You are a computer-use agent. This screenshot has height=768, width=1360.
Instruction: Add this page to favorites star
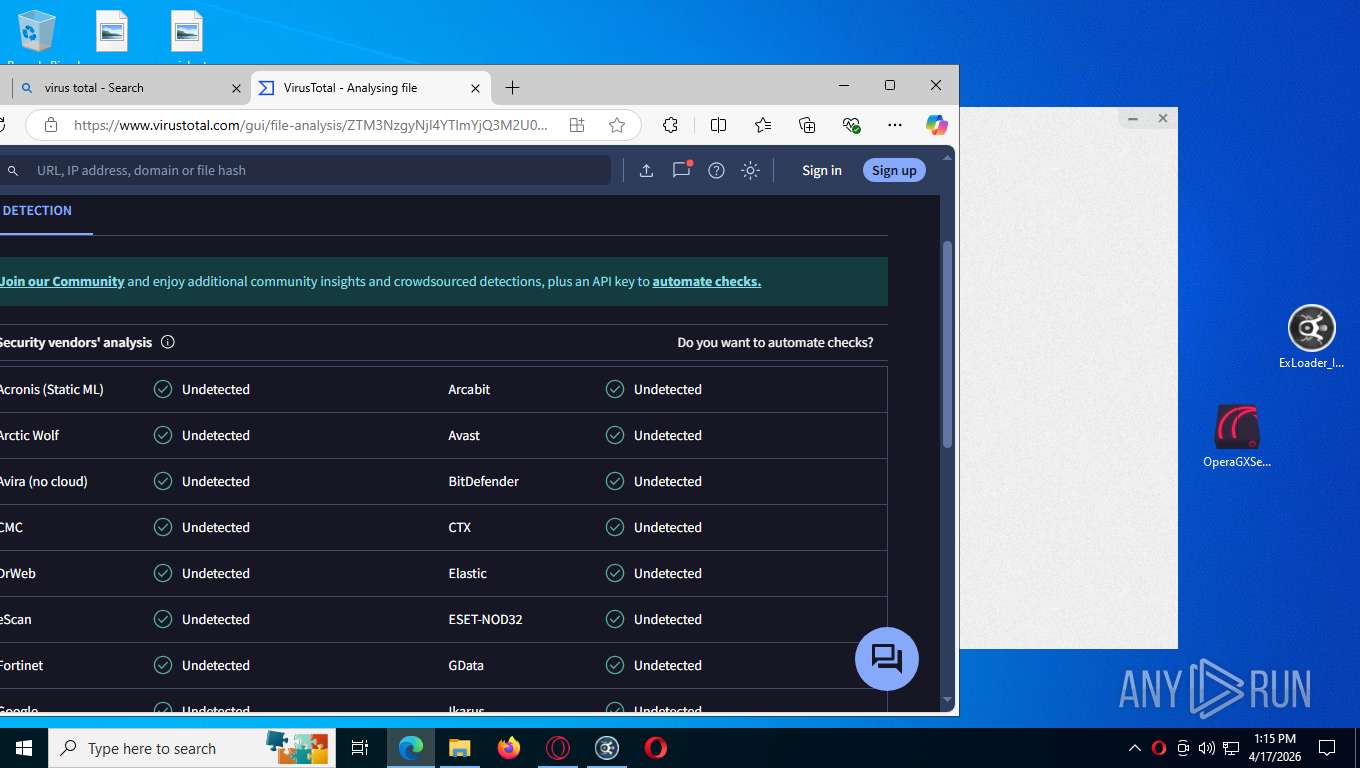[x=617, y=125]
